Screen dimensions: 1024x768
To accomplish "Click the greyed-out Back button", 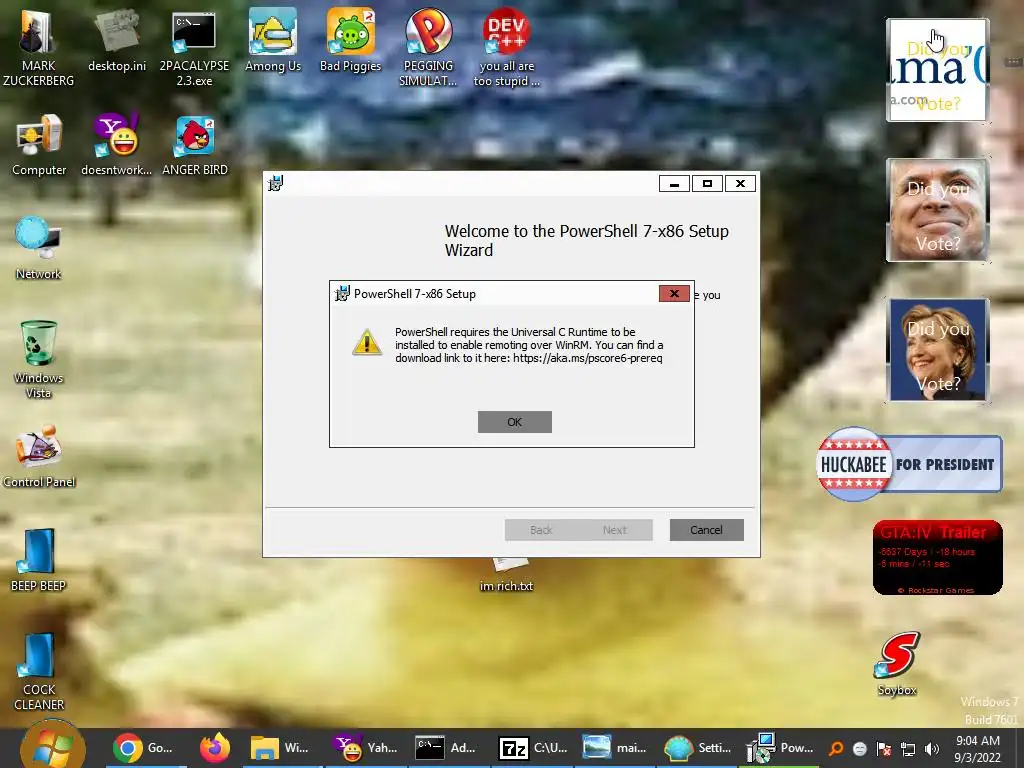I will pyautogui.click(x=541, y=530).
